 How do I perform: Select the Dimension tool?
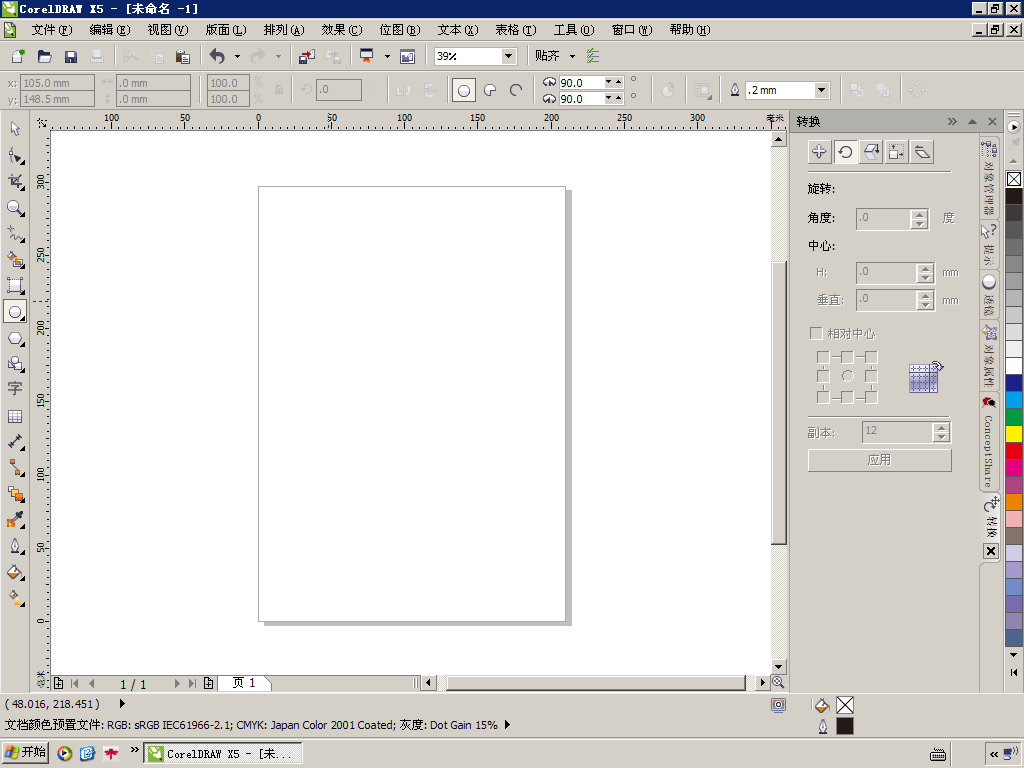click(15, 442)
